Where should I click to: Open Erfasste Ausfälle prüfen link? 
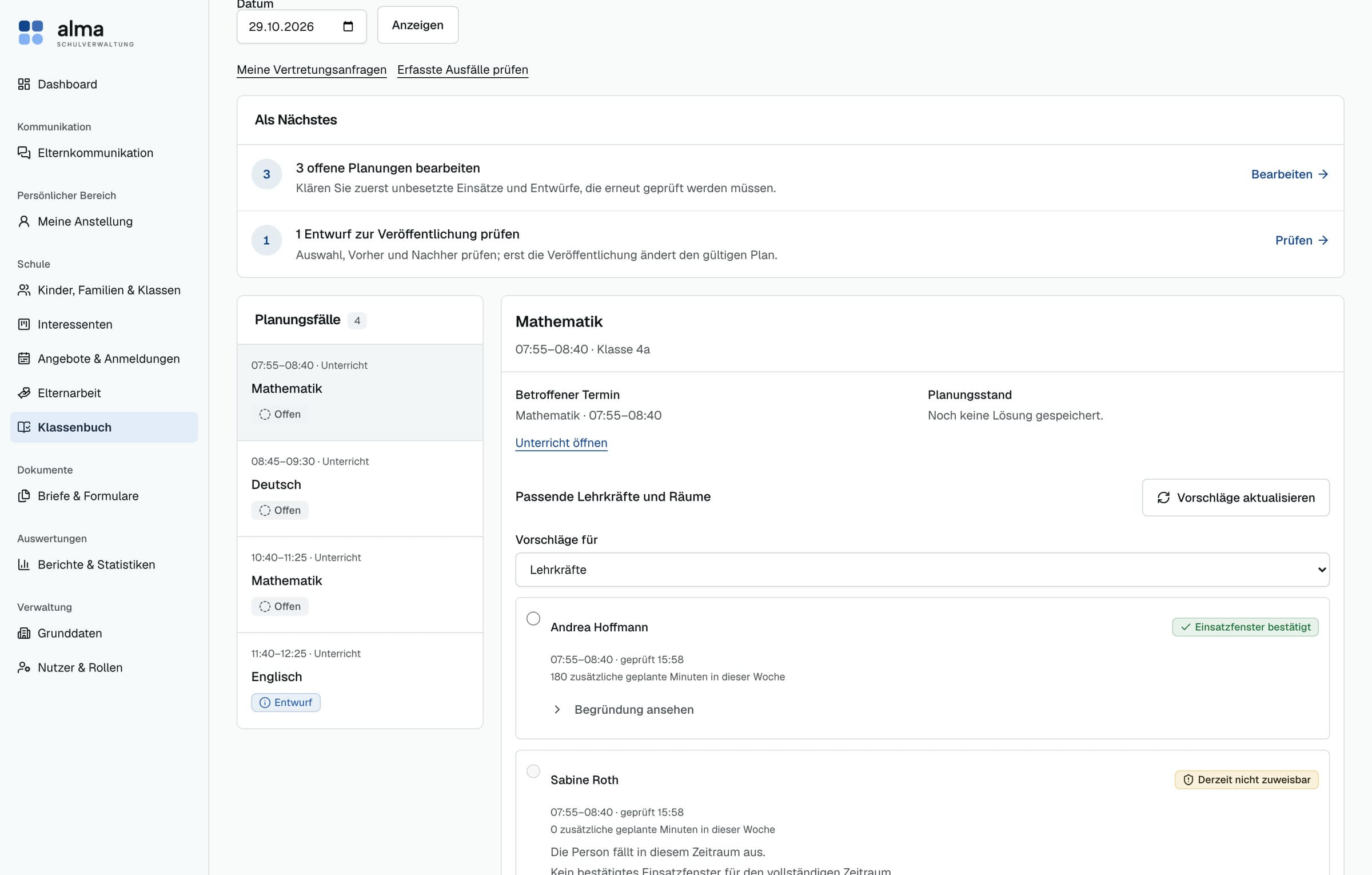pyautogui.click(x=462, y=70)
